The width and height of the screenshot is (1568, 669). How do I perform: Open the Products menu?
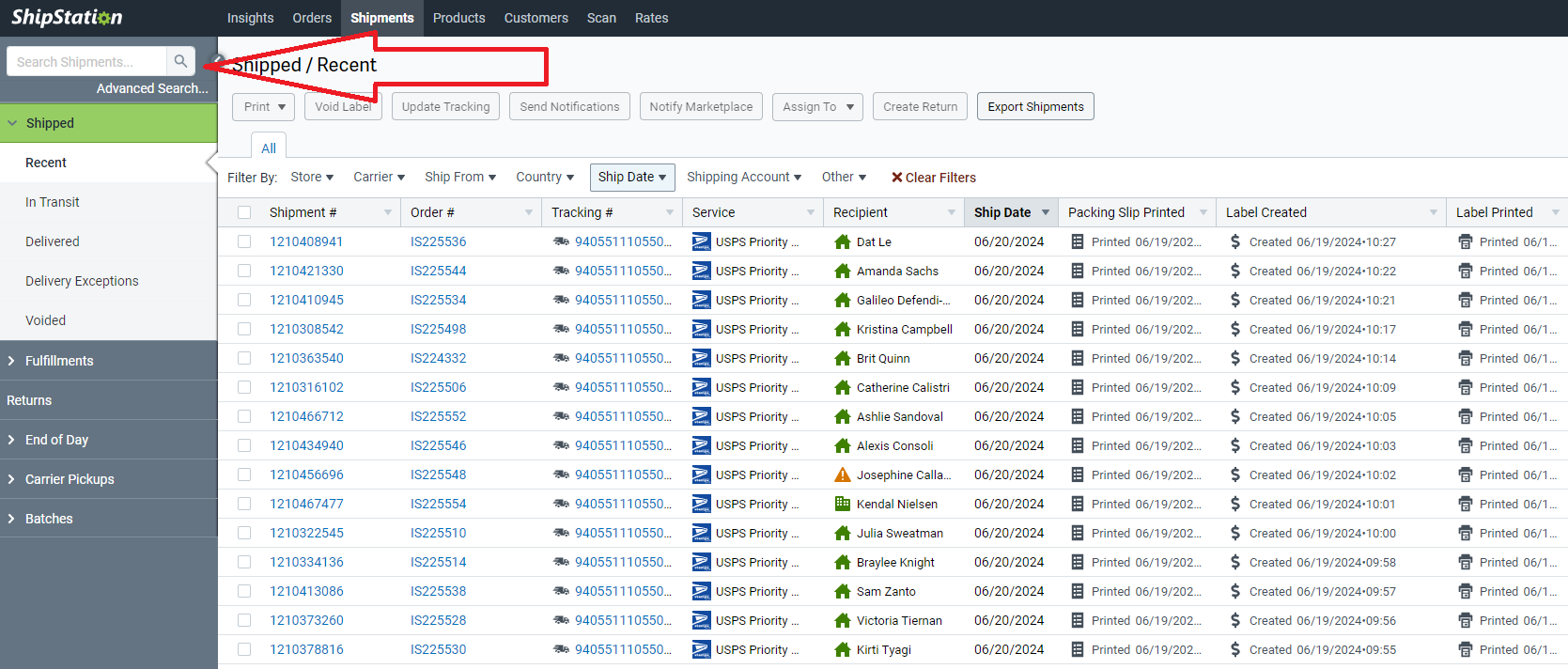tap(459, 18)
